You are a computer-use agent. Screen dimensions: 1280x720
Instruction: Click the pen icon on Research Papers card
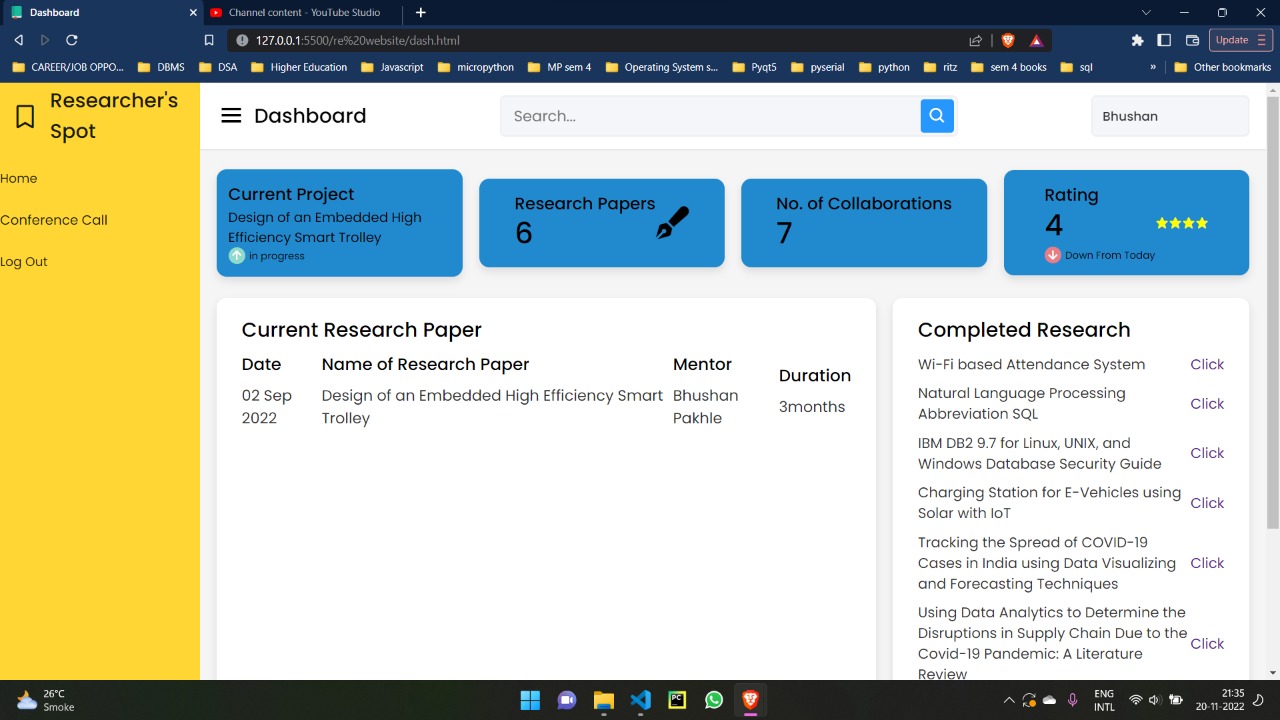[x=672, y=223]
